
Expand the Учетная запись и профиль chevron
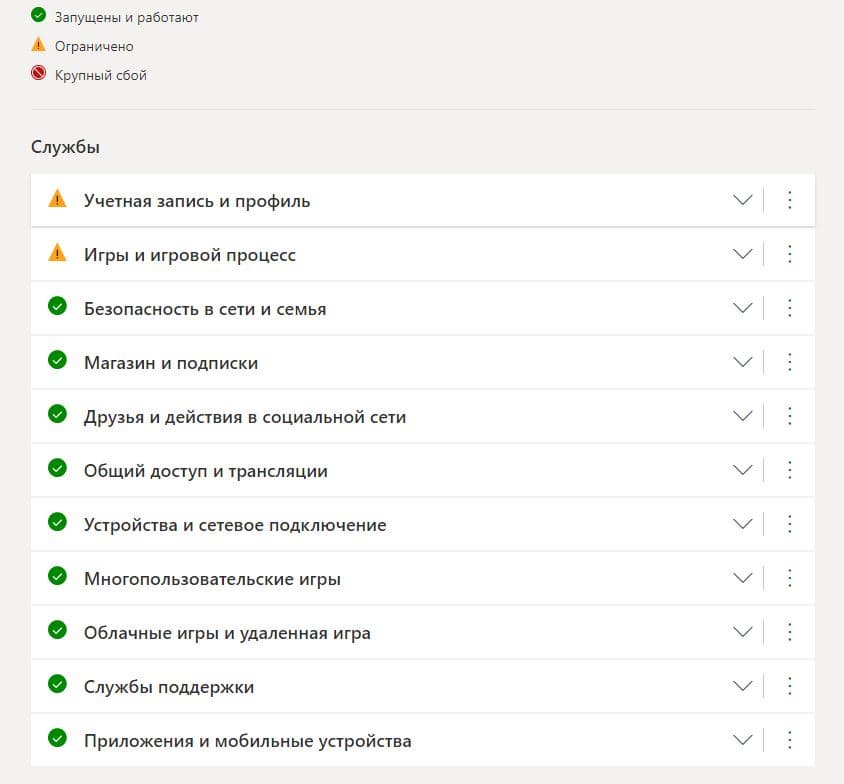coord(742,200)
